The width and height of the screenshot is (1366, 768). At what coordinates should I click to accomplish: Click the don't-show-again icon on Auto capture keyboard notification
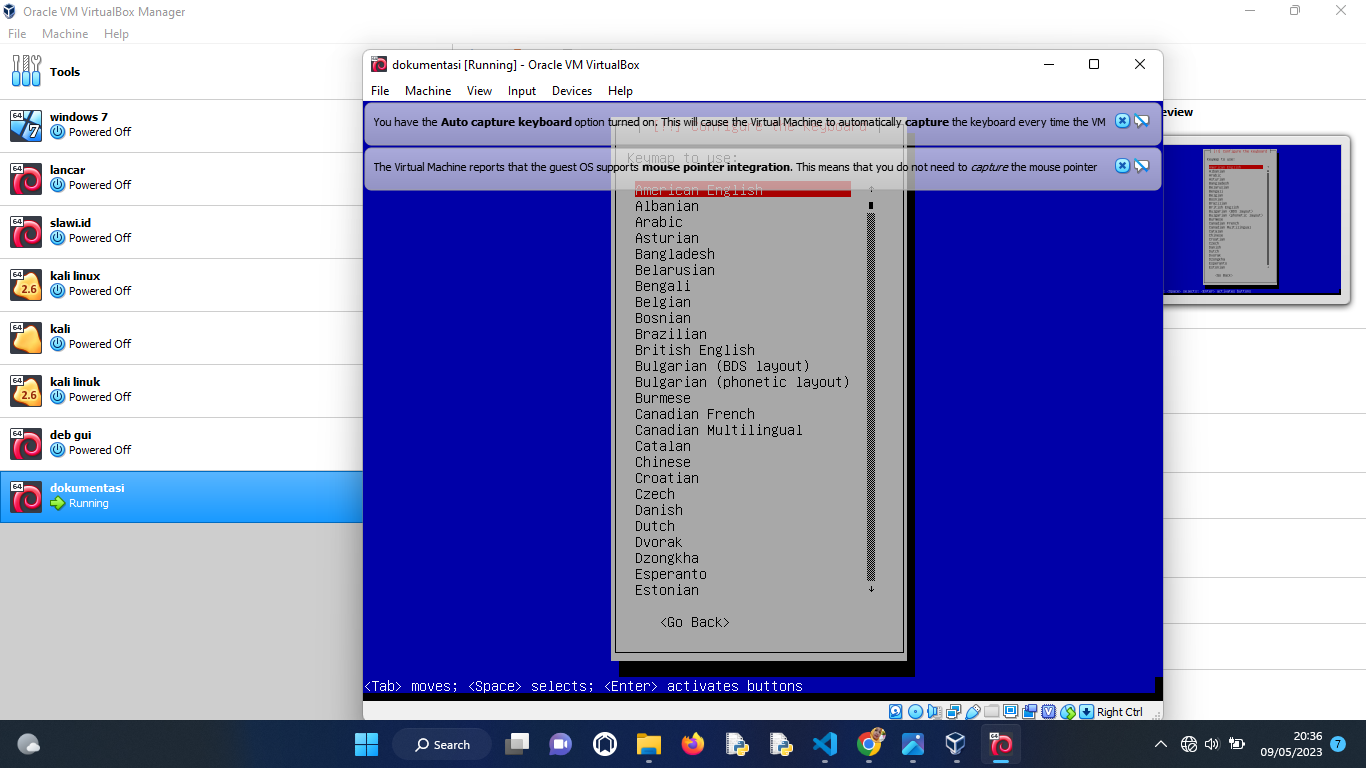tap(1142, 121)
